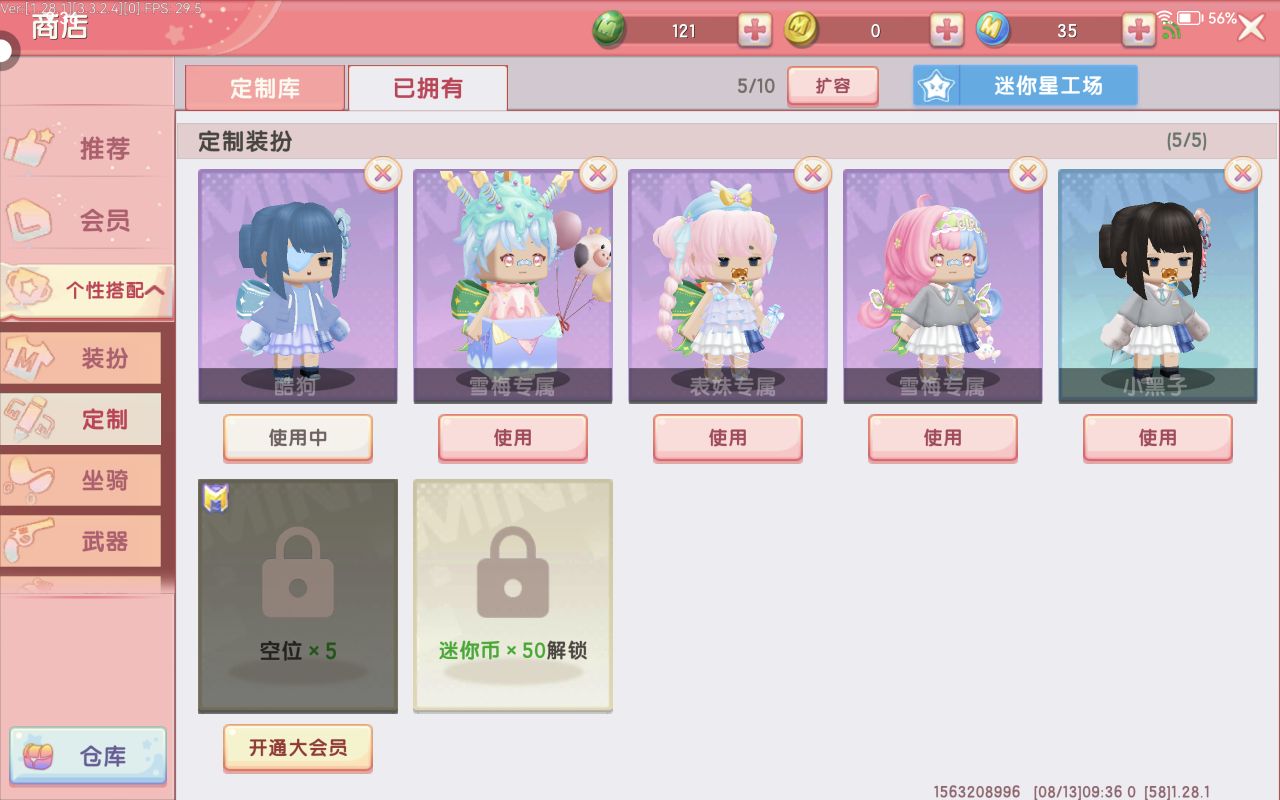Tap the plus beside blue coin balance 35
This screenshot has width=1280, height=800.
point(1139,30)
